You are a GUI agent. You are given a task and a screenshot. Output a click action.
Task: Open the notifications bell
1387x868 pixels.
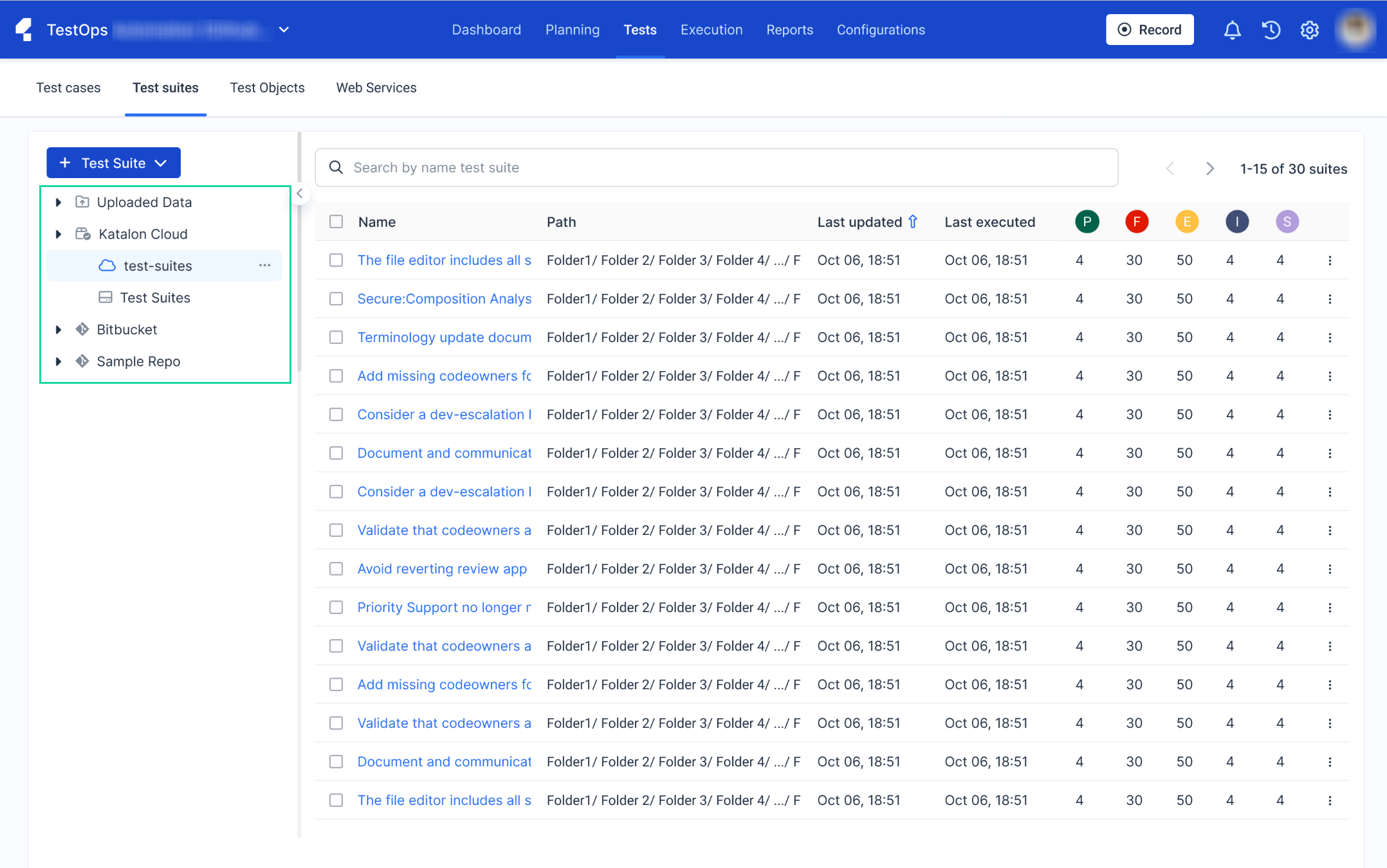1232,30
